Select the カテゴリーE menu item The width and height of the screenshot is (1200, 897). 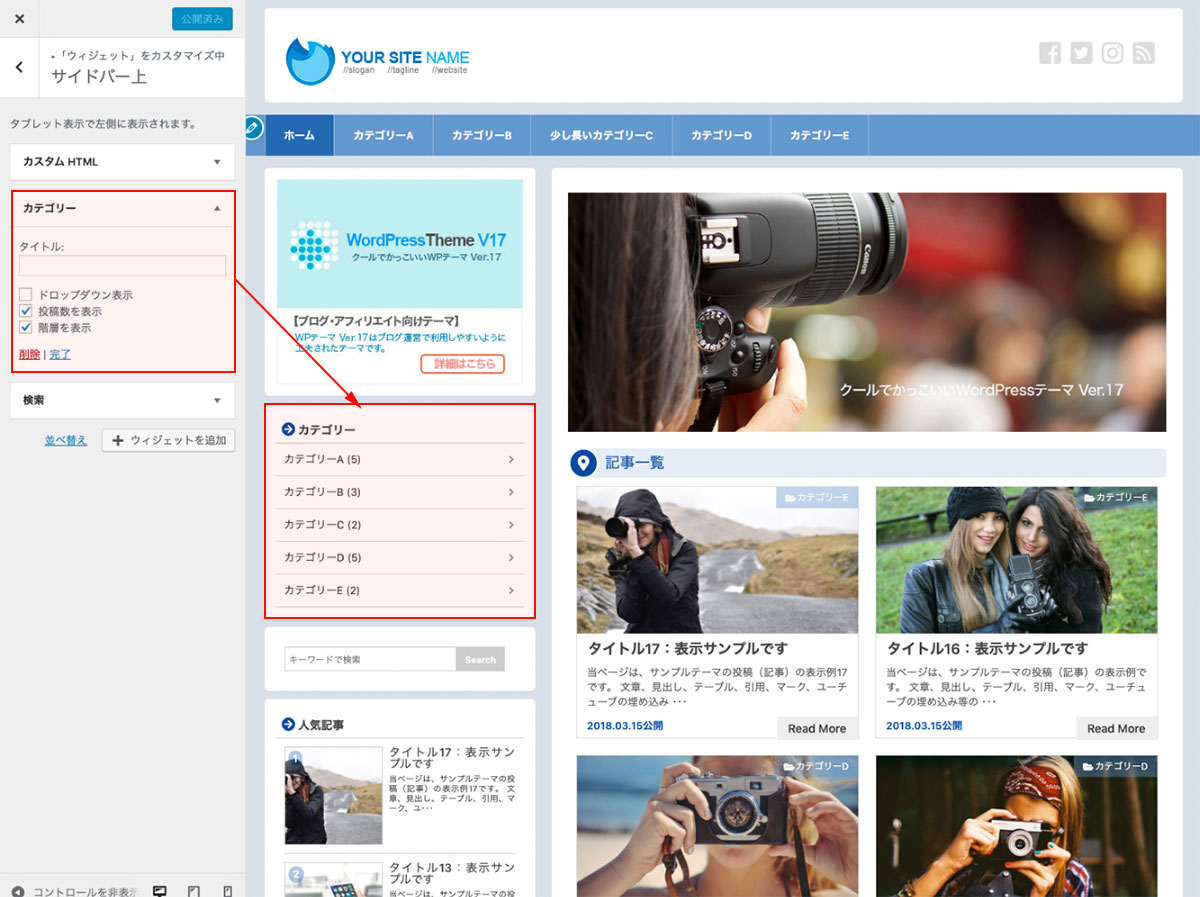click(x=819, y=135)
